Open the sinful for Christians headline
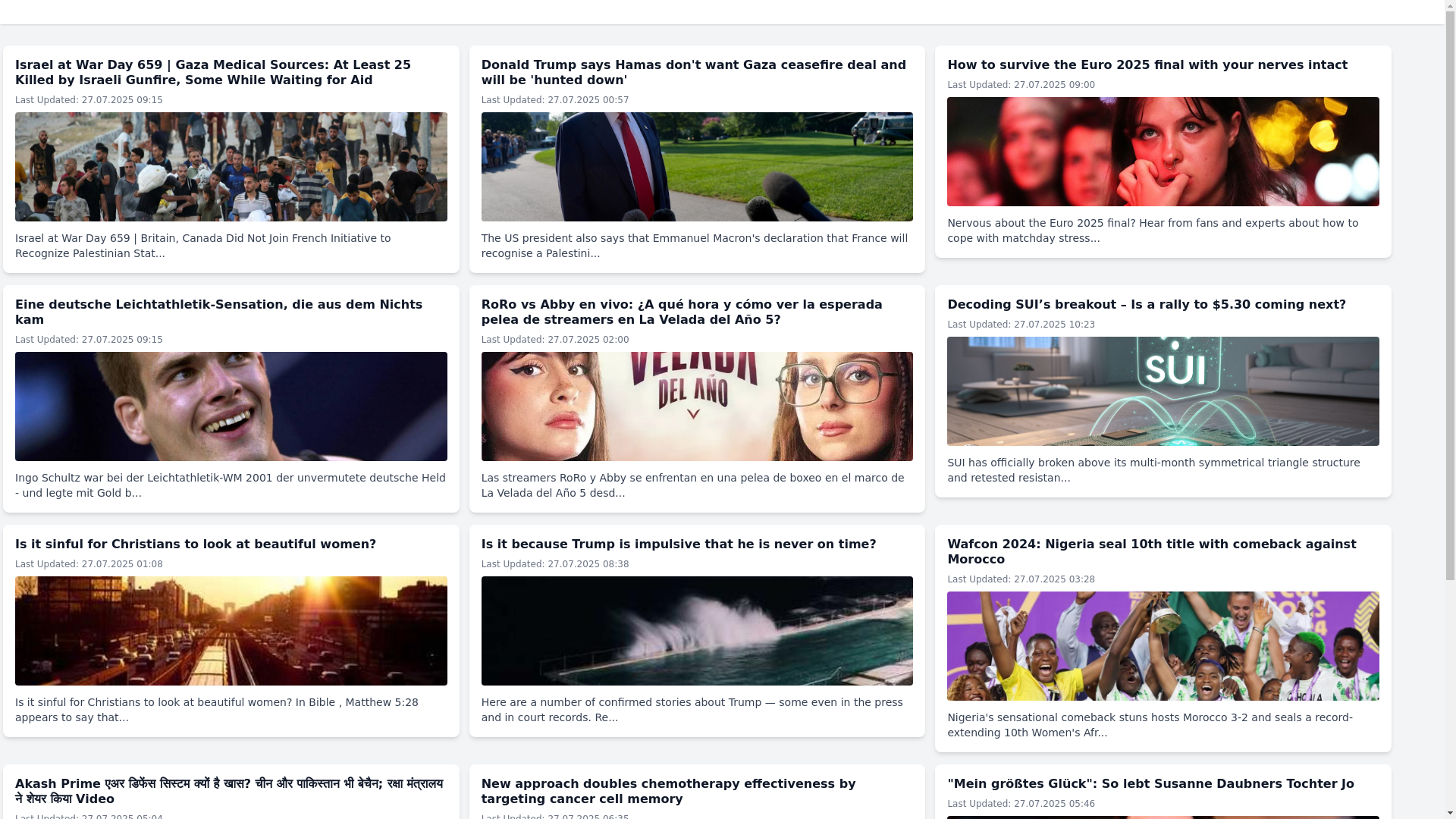The image size is (1456, 819). tap(196, 544)
